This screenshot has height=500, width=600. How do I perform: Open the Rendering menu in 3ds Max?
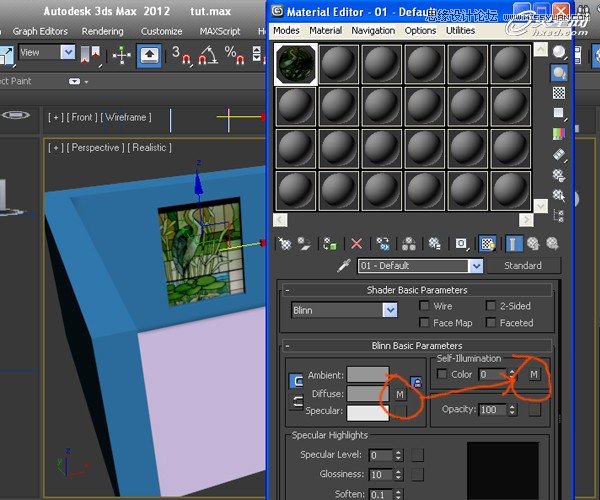[x=103, y=31]
